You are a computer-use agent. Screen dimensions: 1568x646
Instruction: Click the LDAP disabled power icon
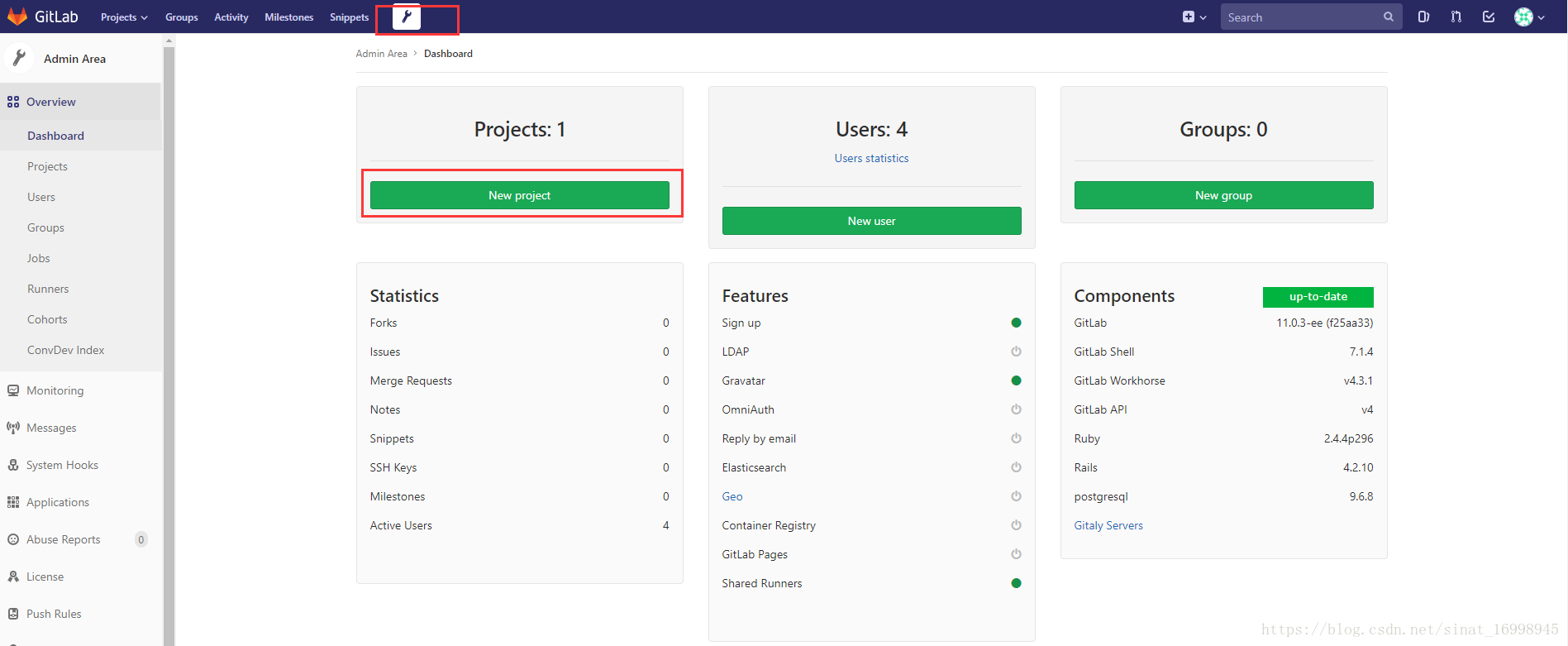1016,352
